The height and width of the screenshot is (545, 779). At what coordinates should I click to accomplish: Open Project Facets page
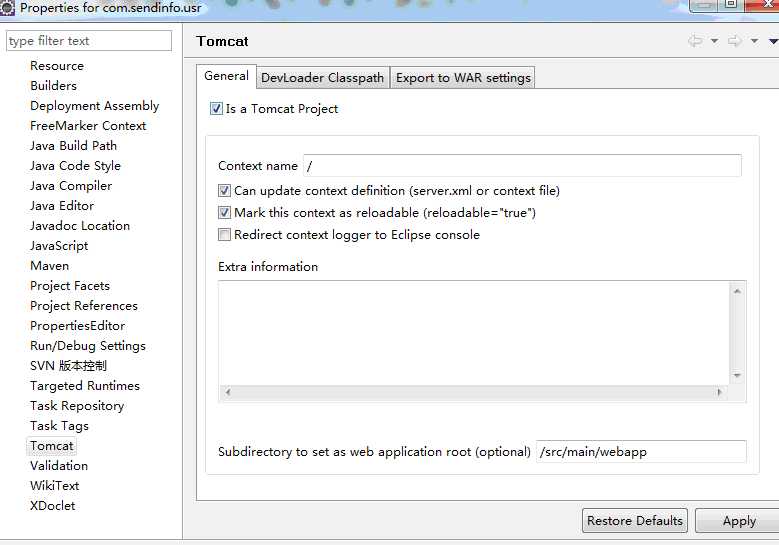[x=70, y=286]
